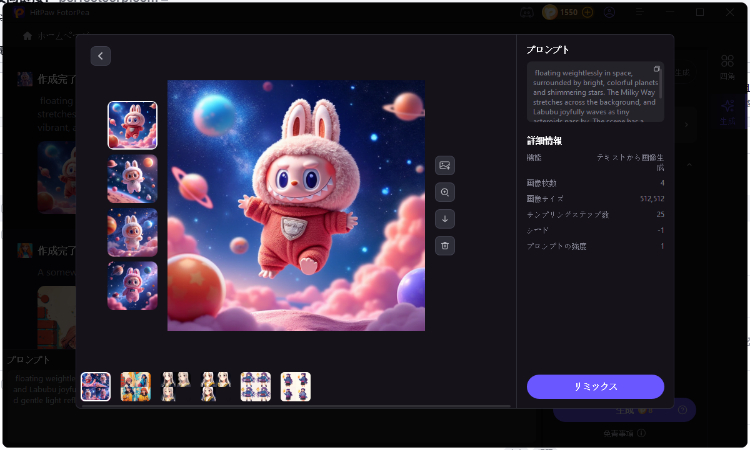Image resolution: width=750 pixels, height=450 pixels.
Task: Click the plus icon next to 1550 coins
Action: tap(587, 12)
